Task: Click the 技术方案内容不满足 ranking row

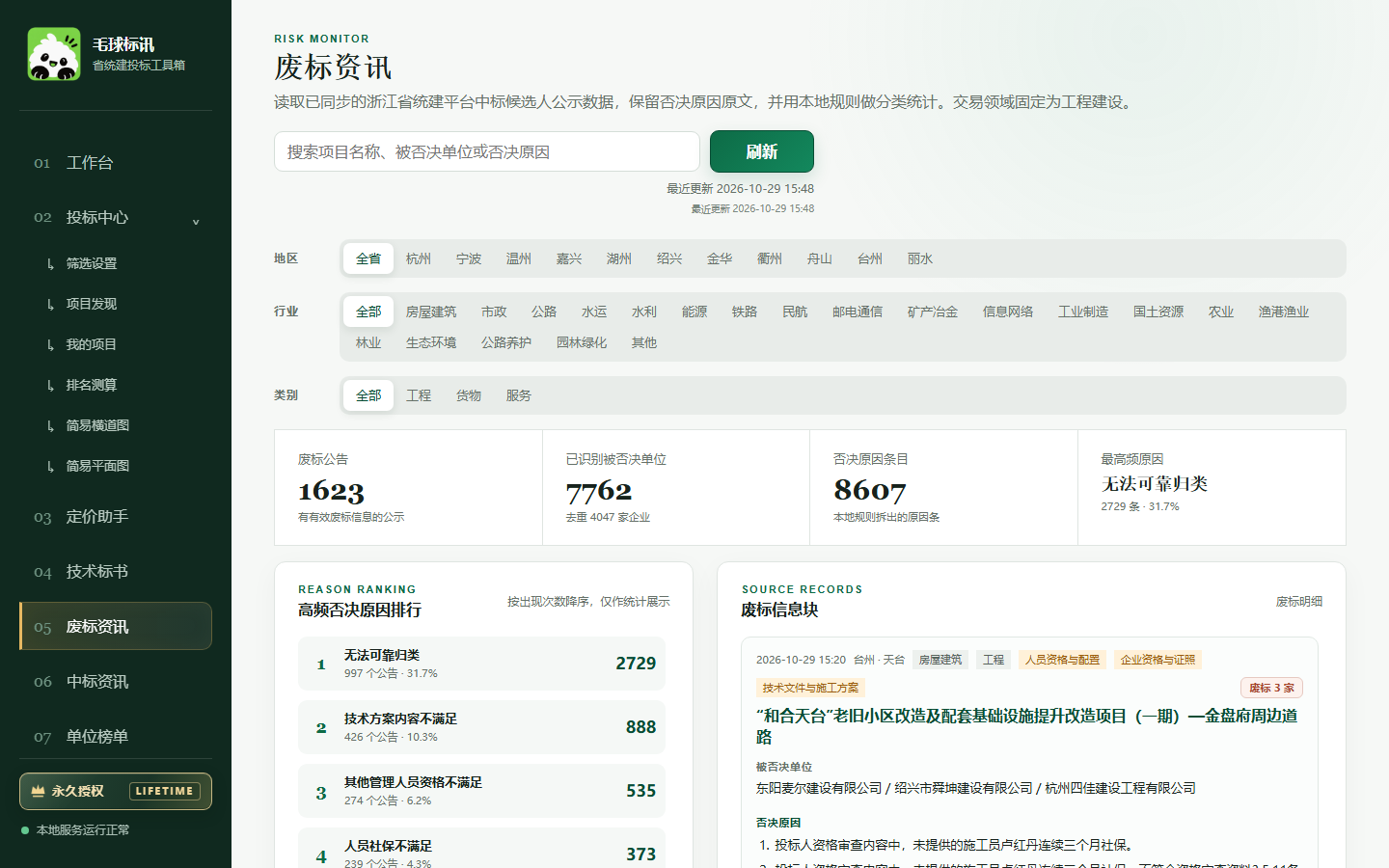Action: click(481, 727)
